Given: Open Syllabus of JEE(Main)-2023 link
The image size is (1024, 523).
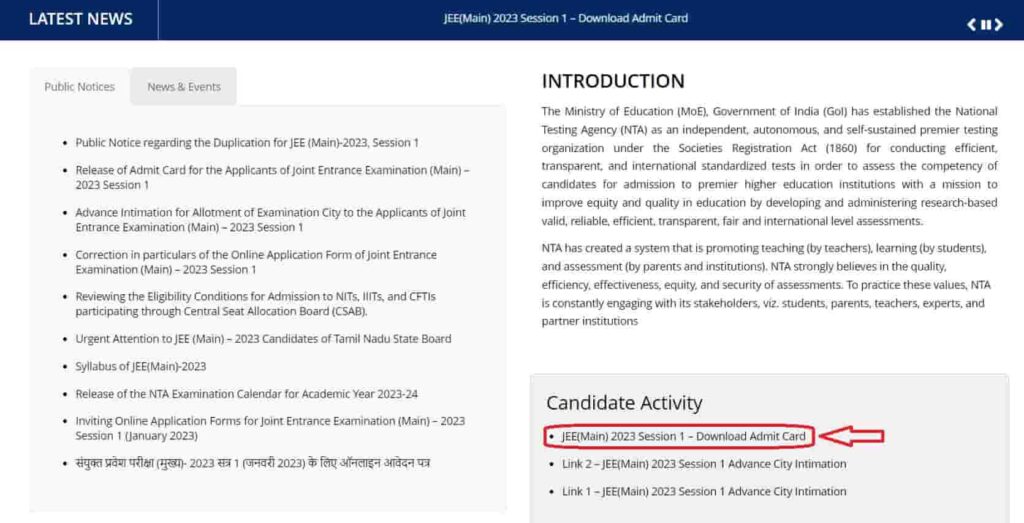Looking at the screenshot, I should click(x=140, y=366).
